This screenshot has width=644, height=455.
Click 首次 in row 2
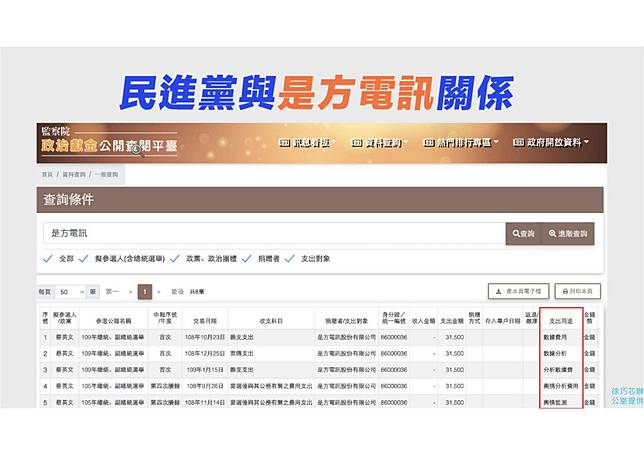point(165,354)
